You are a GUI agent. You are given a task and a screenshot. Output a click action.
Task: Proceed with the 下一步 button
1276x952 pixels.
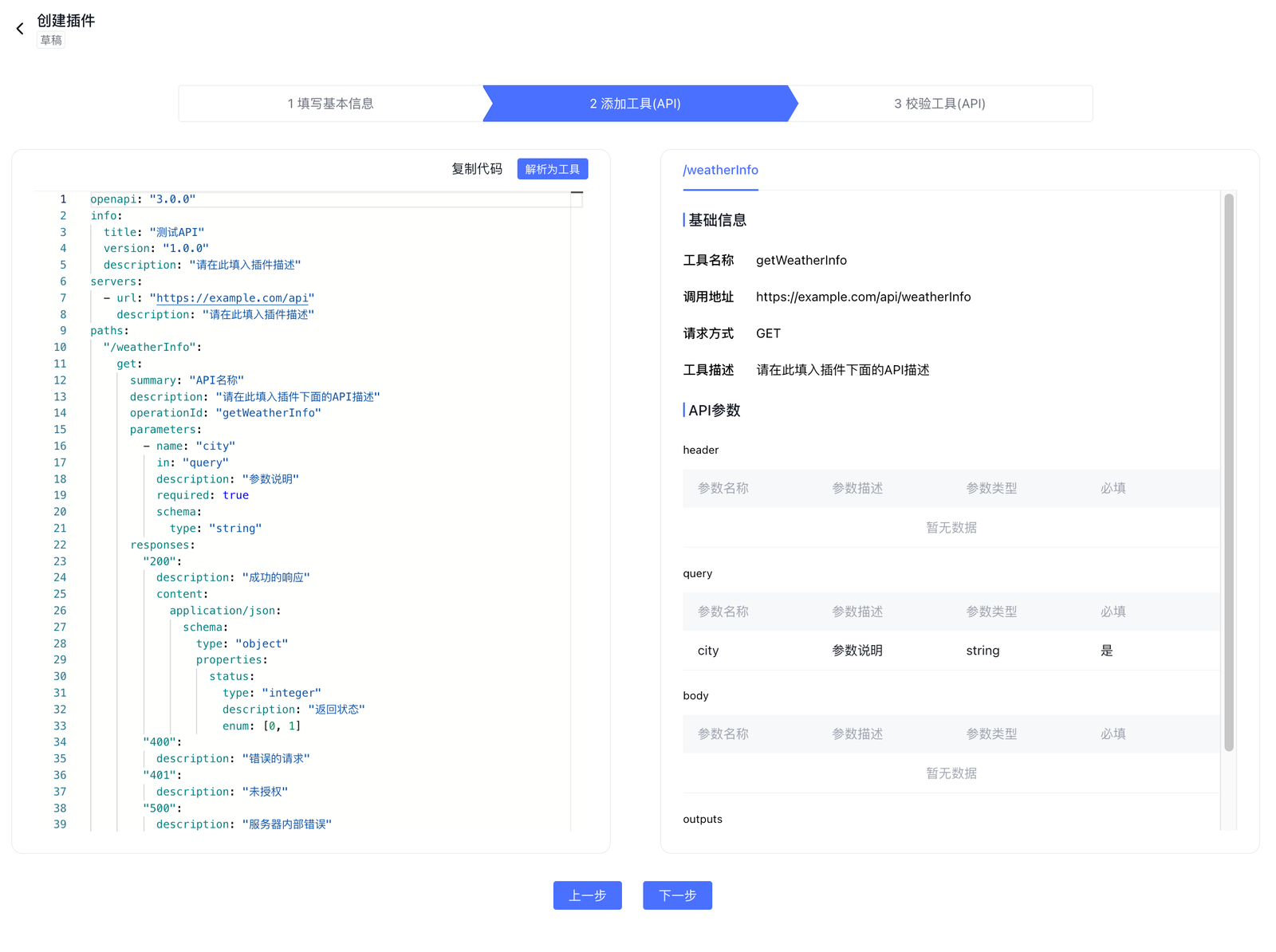(677, 895)
